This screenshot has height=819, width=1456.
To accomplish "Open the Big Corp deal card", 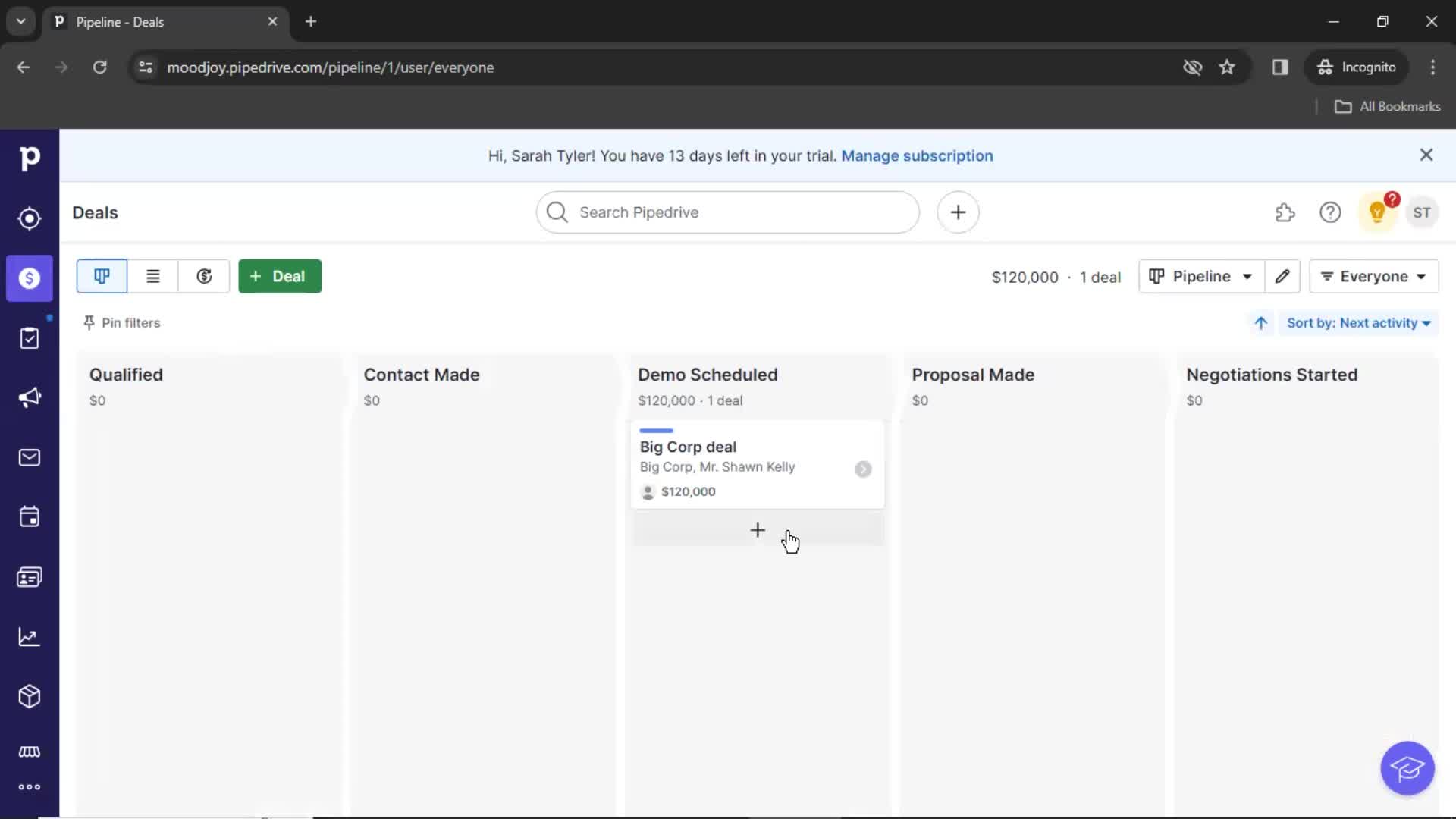I will tap(758, 464).
